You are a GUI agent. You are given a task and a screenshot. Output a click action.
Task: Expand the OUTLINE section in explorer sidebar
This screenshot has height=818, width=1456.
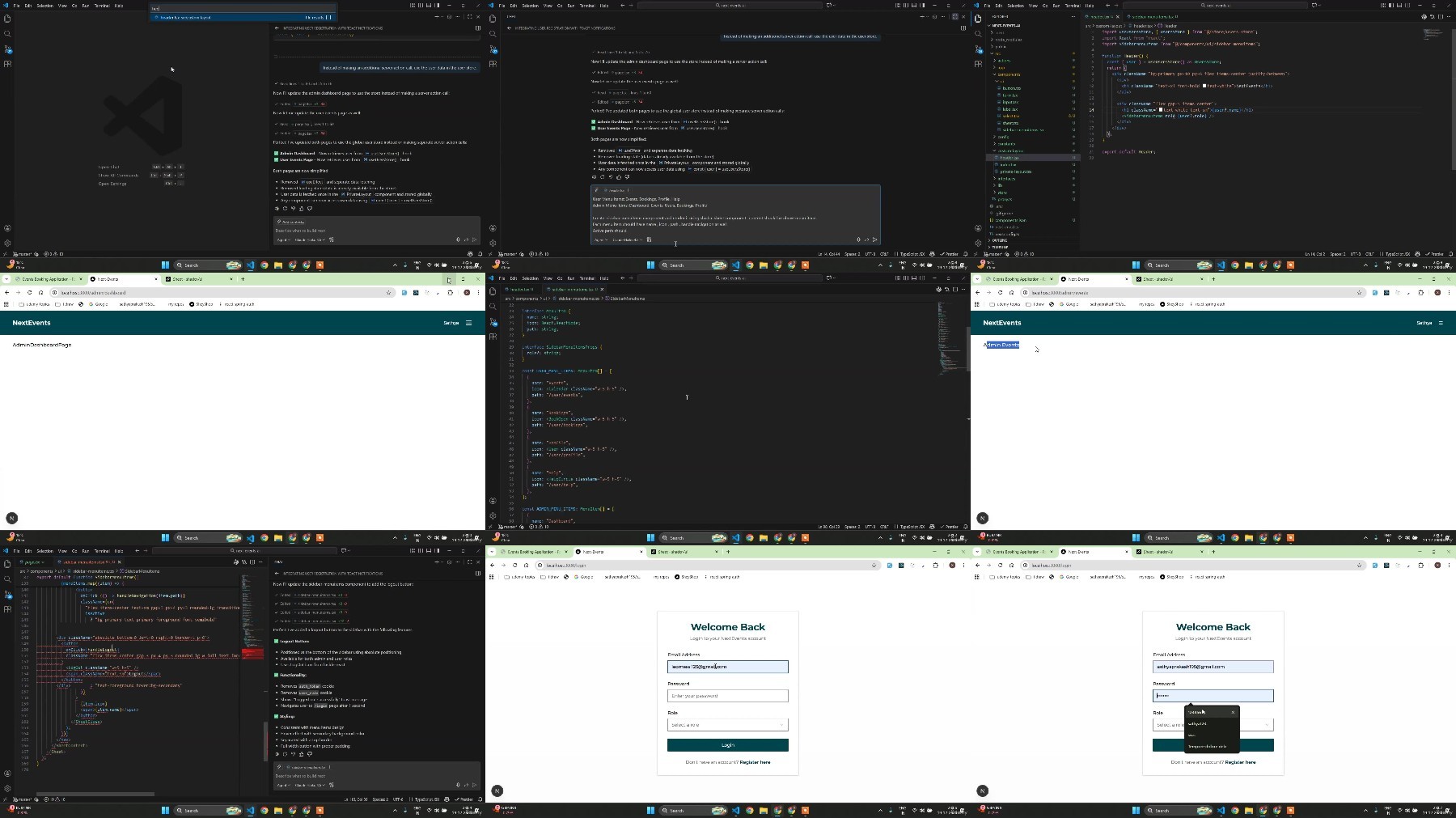(x=1000, y=240)
